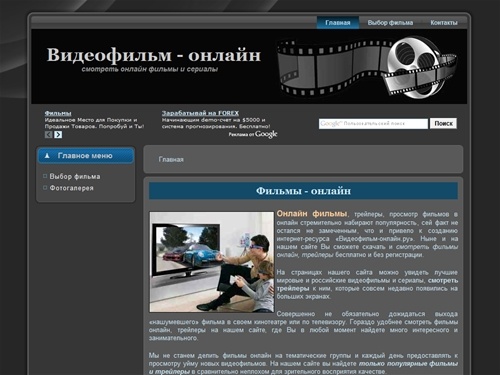The width and height of the screenshot is (500, 375).
Task: Click the next ad arrow icon
Action: click(x=58, y=134)
